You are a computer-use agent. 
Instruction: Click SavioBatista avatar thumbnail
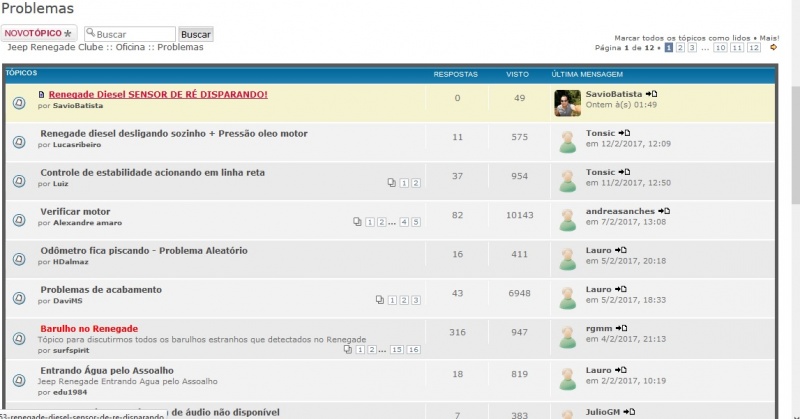tap(567, 103)
